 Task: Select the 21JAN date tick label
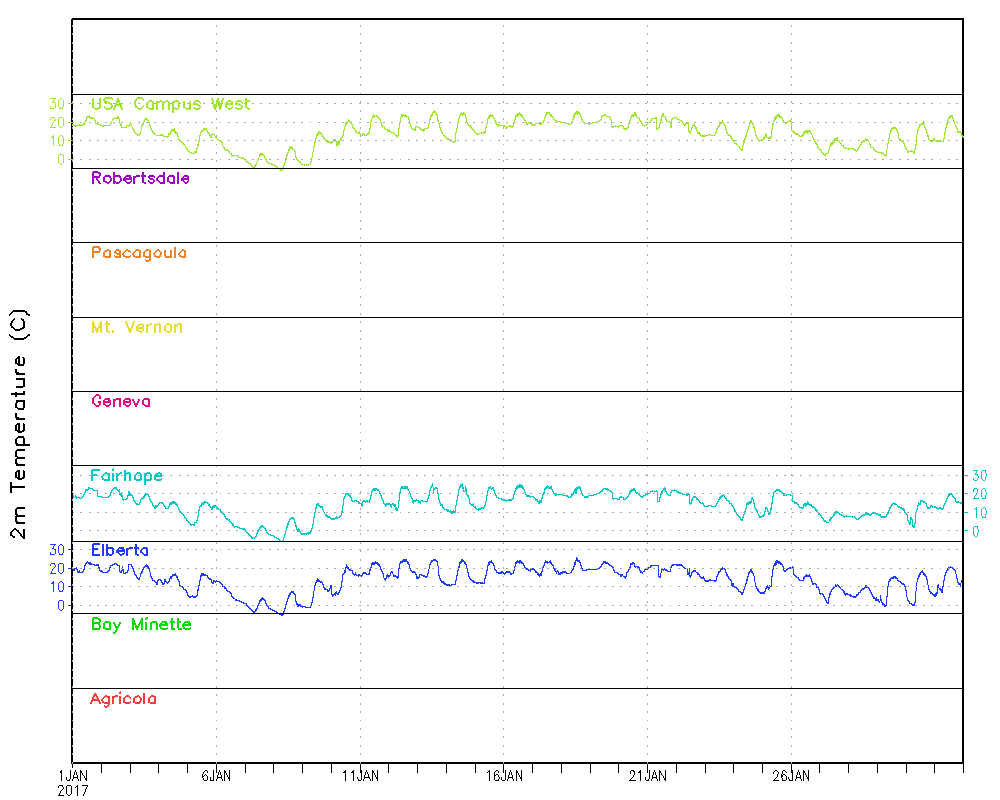[x=647, y=775]
